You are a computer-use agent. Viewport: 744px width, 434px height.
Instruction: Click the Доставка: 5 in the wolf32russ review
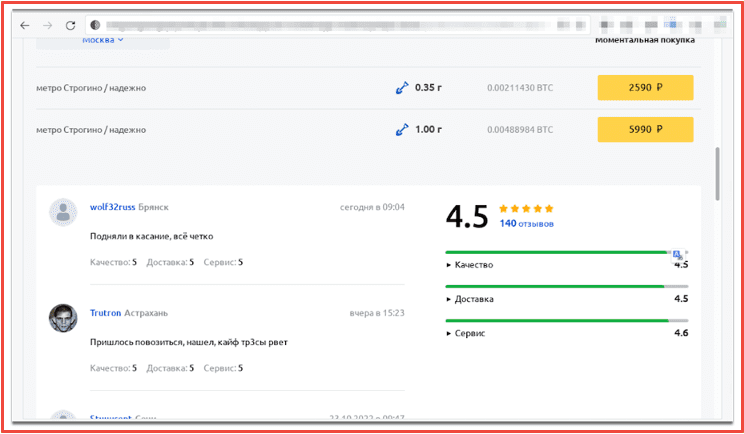pyautogui.click(x=170, y=262)
